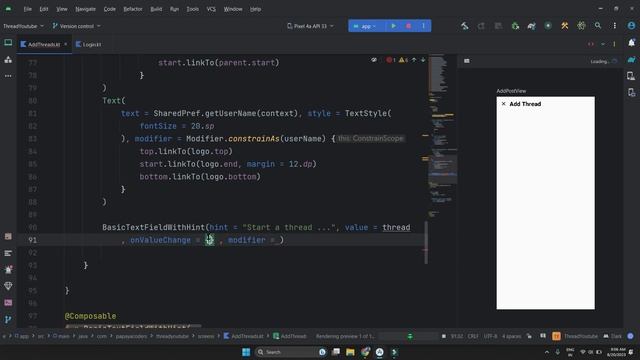This screenshot has width=640, height=360.
Task: Click the Windows Start button
Action: [246, 352]
